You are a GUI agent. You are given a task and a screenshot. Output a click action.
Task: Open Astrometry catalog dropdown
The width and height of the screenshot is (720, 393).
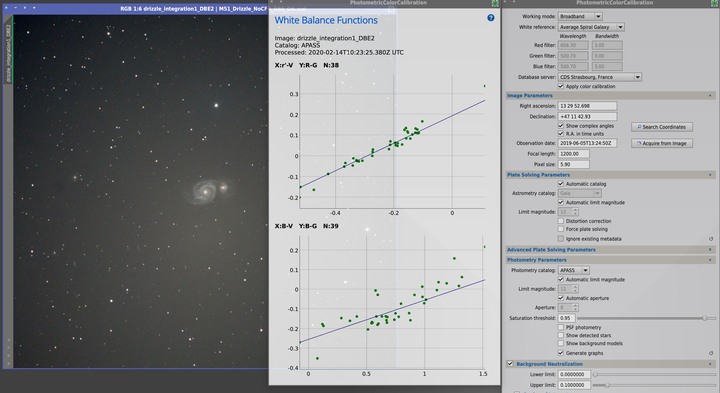coord(579,193)
